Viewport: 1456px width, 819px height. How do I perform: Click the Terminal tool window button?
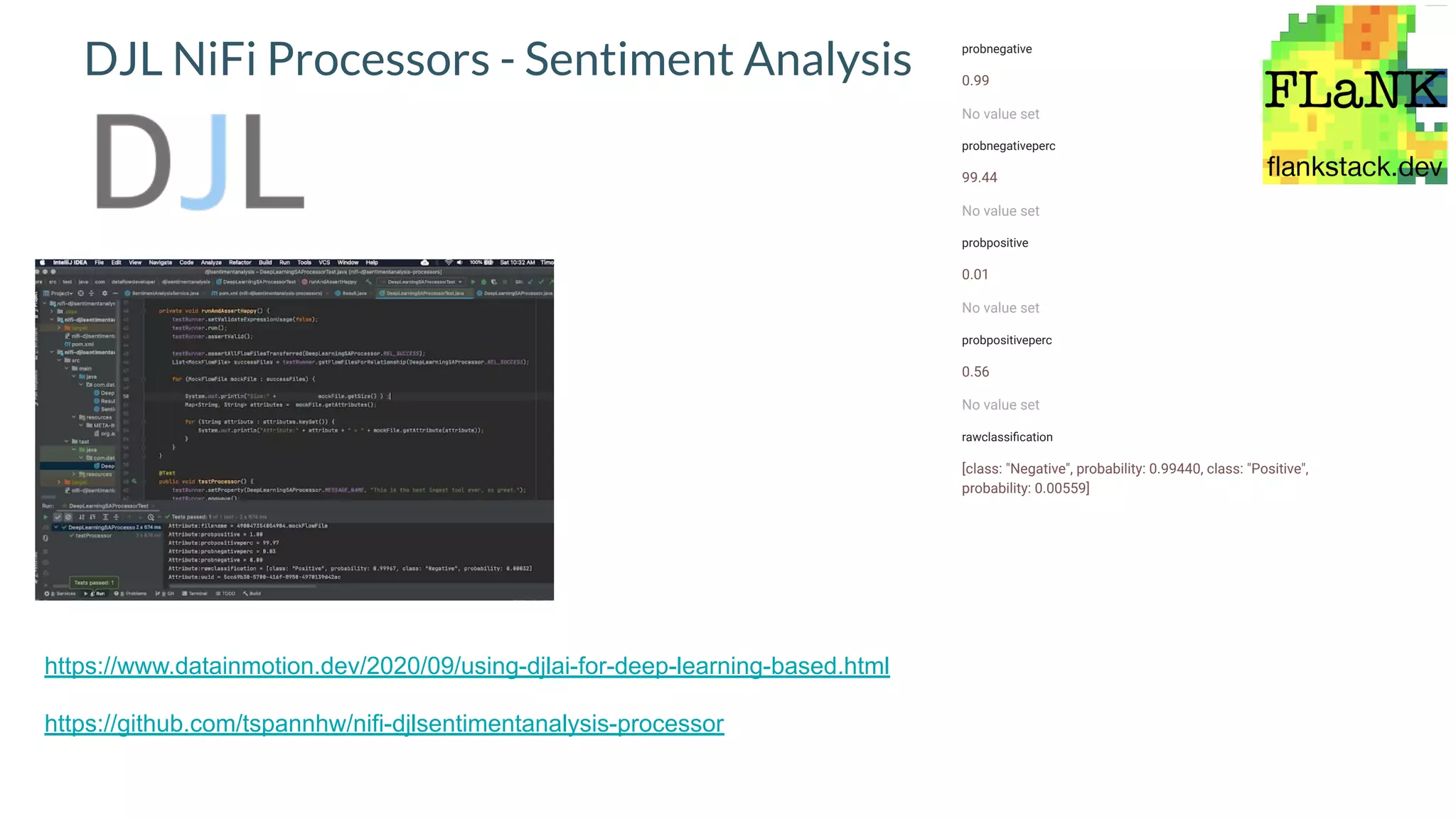point(195,594)
